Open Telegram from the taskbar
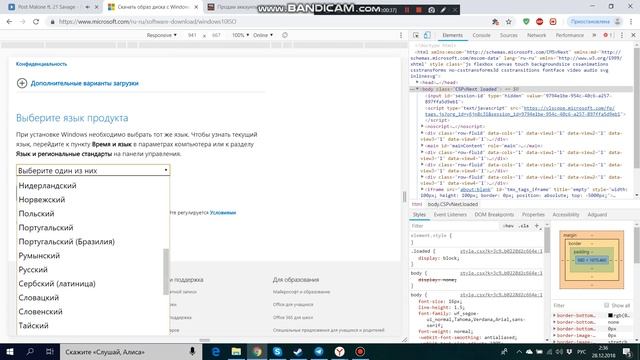Viewport: 640px width, 360px height. pyautogui.click(x=319, y=352)
